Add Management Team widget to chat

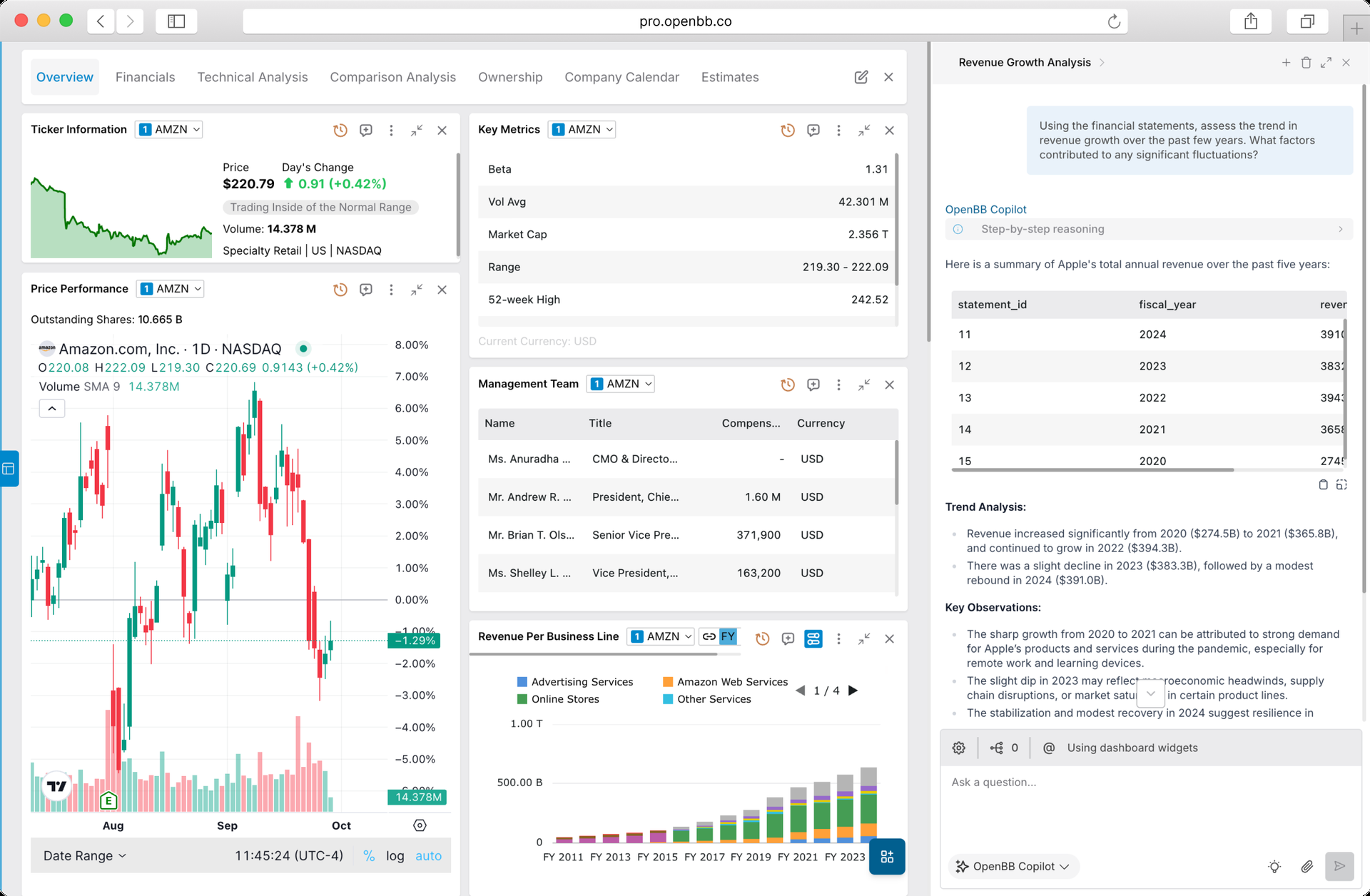tap(813, 385)
